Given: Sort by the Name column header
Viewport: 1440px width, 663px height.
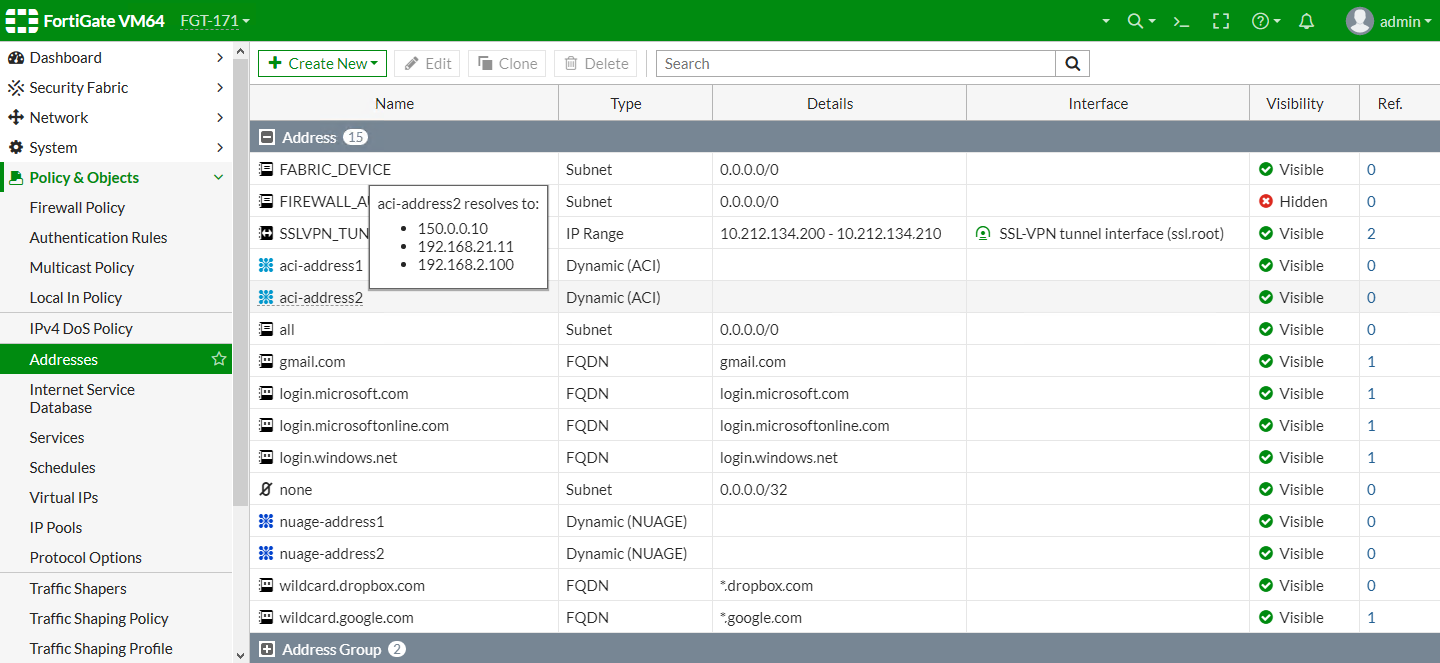Looking at the screenshot, I should coord(394,103).
